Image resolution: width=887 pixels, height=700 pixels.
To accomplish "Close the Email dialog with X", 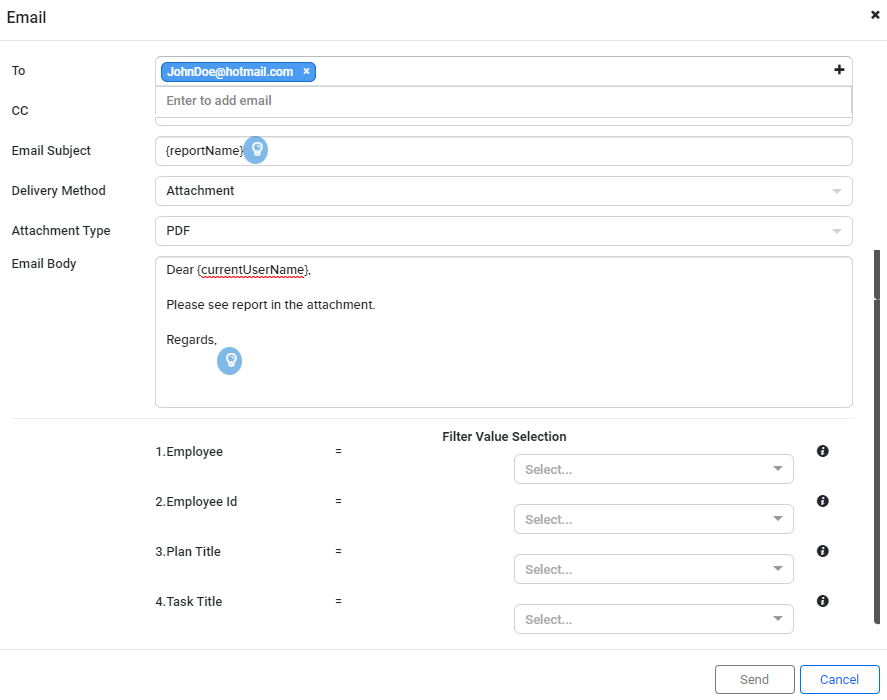I will click(x=875, y=15).
